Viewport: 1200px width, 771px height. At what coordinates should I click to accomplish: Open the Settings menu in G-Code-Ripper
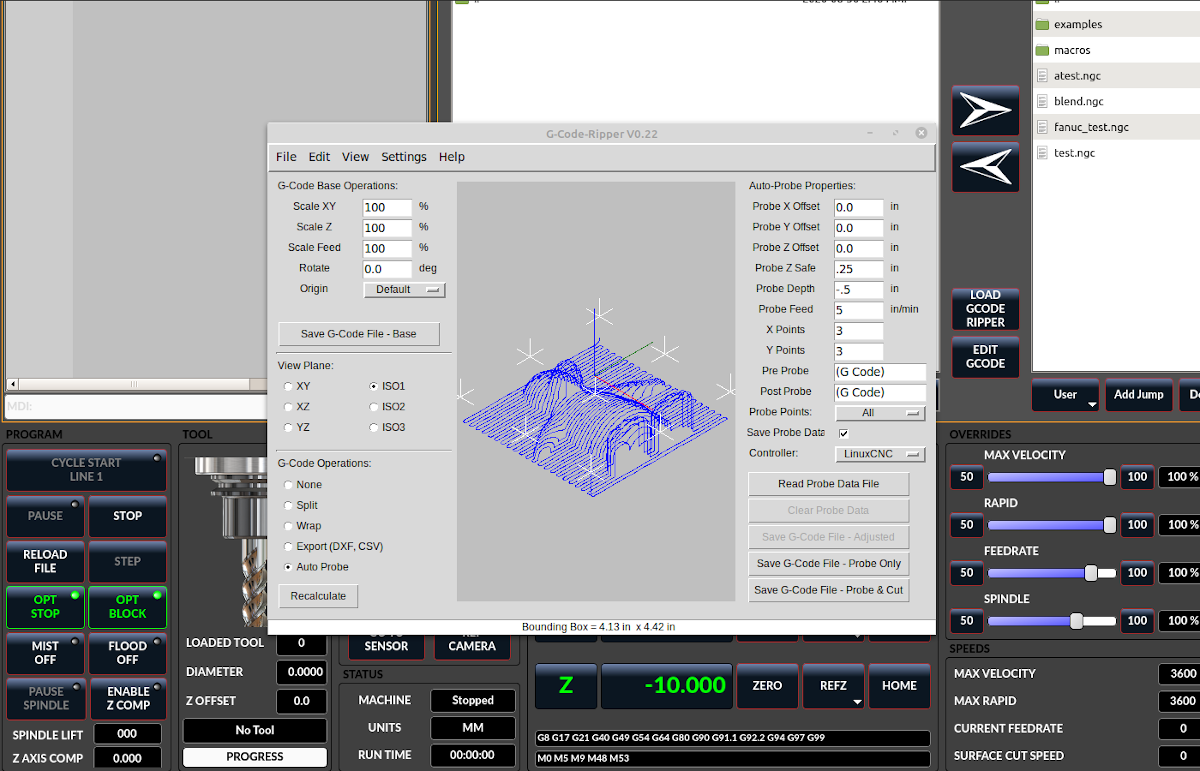403,156
